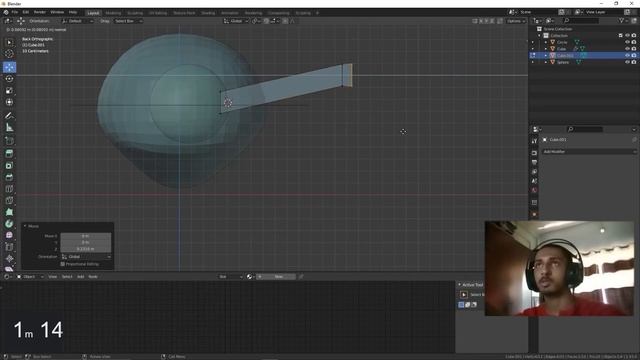Select the Measure tool
Screen dimensions: 640x360
coord(9,128)
